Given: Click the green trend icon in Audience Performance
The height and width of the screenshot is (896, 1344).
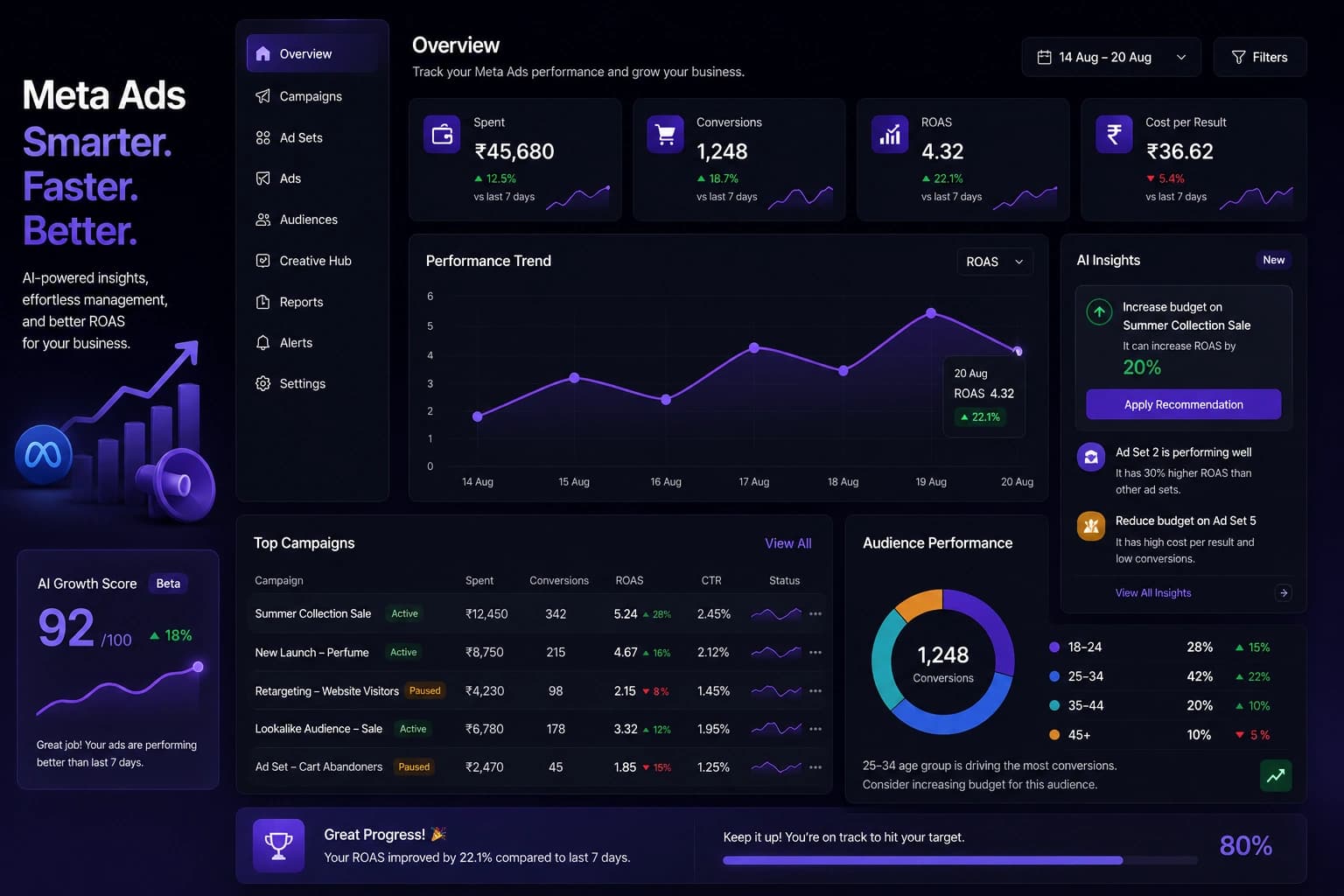Looking at the screenshot, I should pyautogui.click(x=1276, y=775).
